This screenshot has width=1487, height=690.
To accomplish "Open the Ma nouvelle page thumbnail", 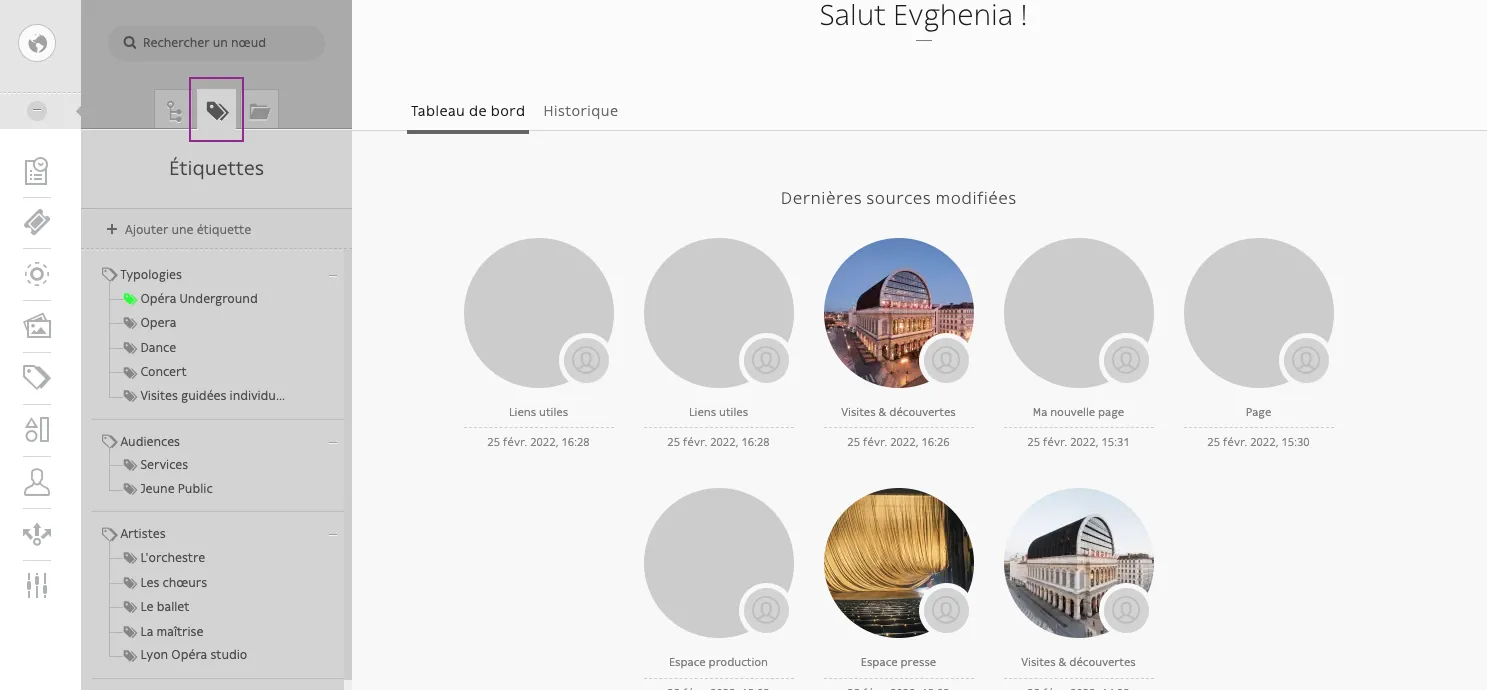I will (x=1078, y=313).
